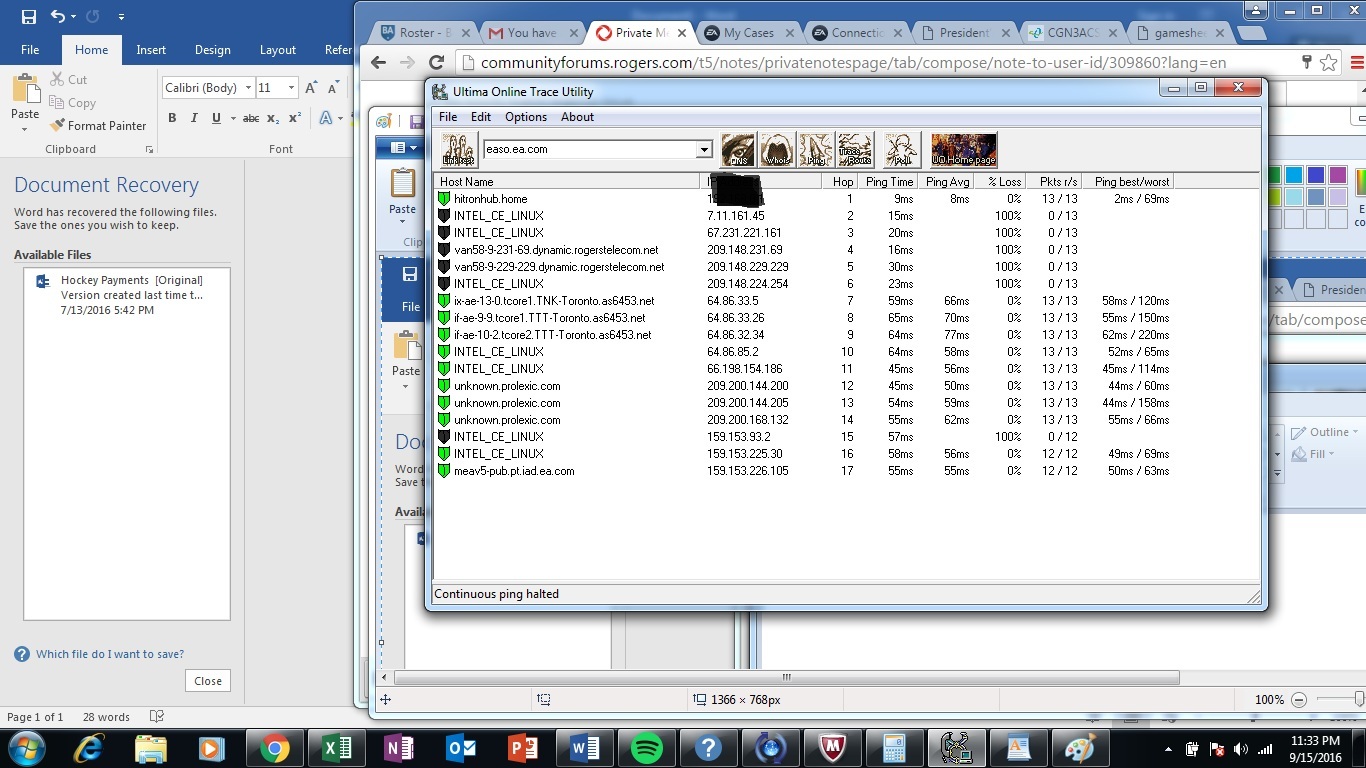This screenshot has width=1366, height=768.
Task: Click the Link test button in Trace Utility
Action: [x=460, y=150]
